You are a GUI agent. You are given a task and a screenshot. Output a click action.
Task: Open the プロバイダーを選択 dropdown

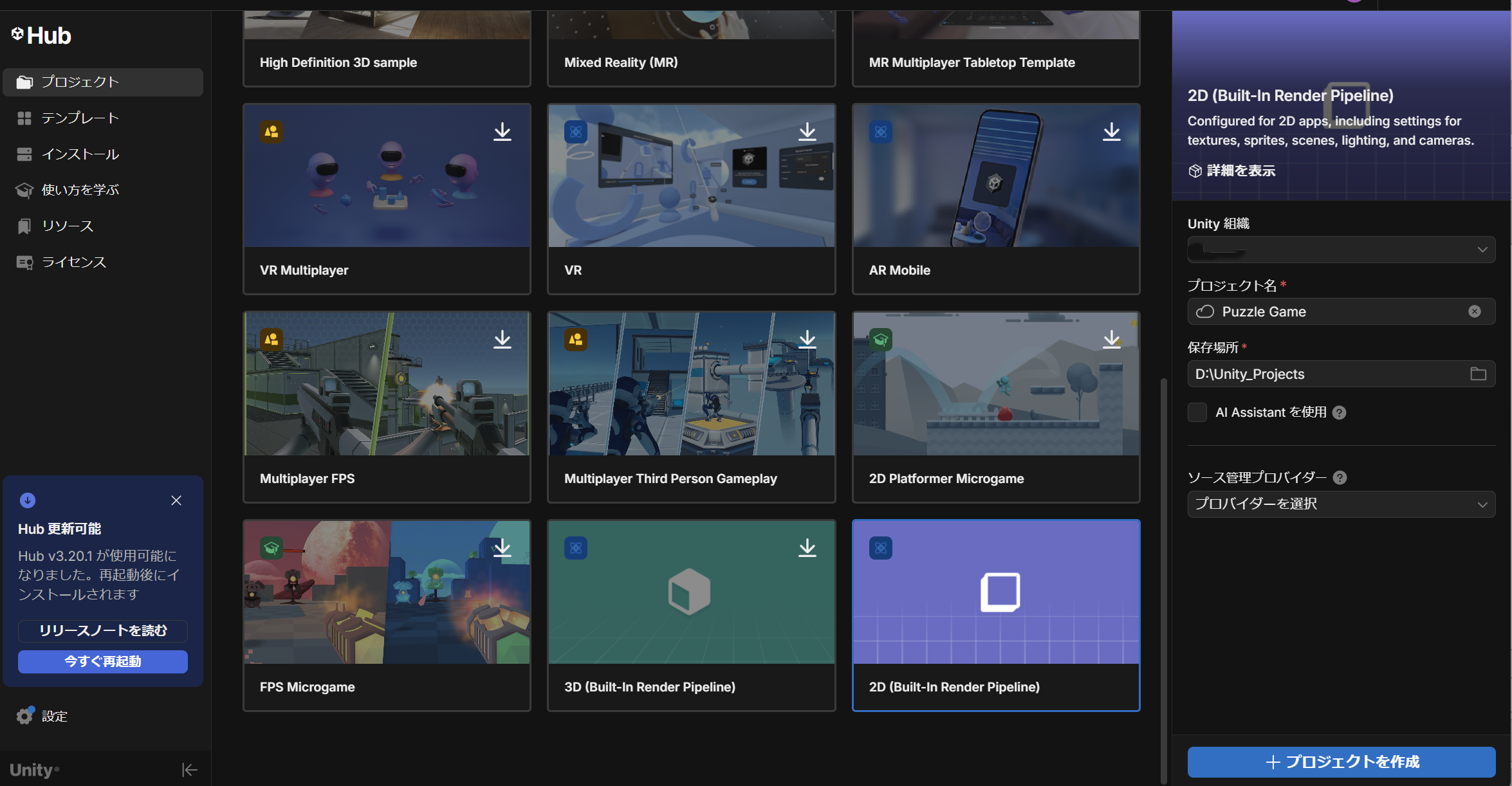[1341, 504]
